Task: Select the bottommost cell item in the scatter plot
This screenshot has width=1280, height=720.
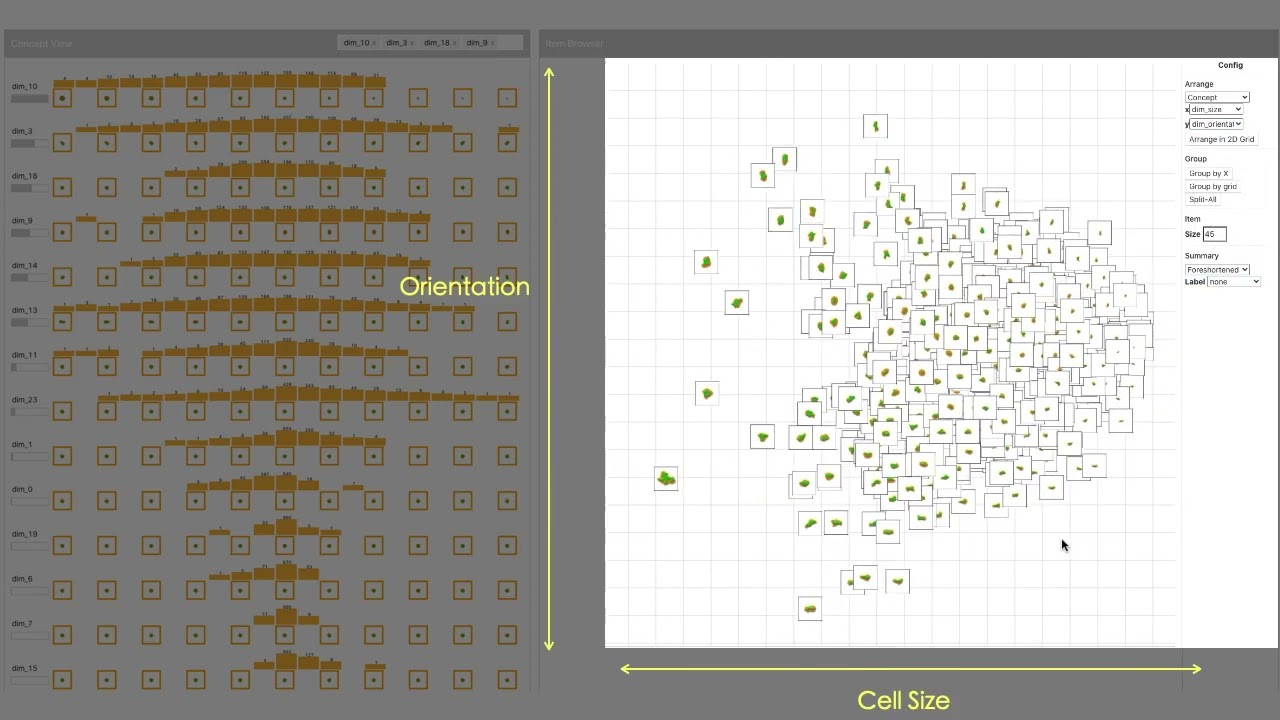Action: 810,608
